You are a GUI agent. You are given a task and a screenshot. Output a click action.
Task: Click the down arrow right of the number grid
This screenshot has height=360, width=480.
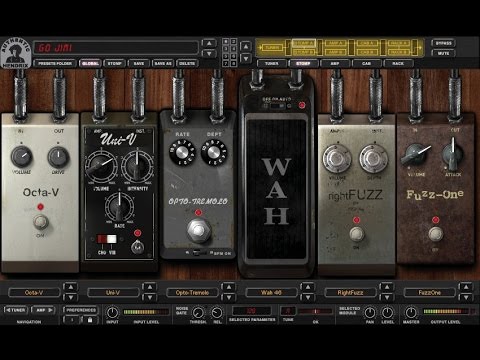point(246,59)
